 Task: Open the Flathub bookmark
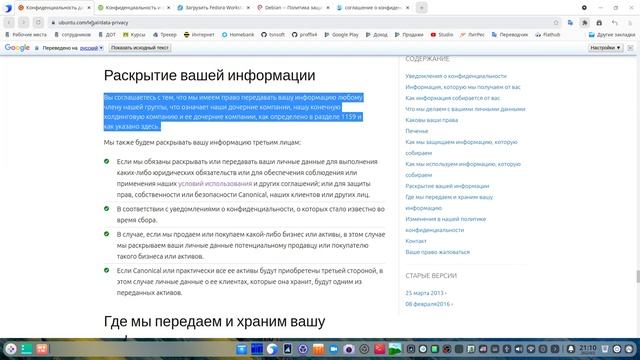[x=548, y=35]
